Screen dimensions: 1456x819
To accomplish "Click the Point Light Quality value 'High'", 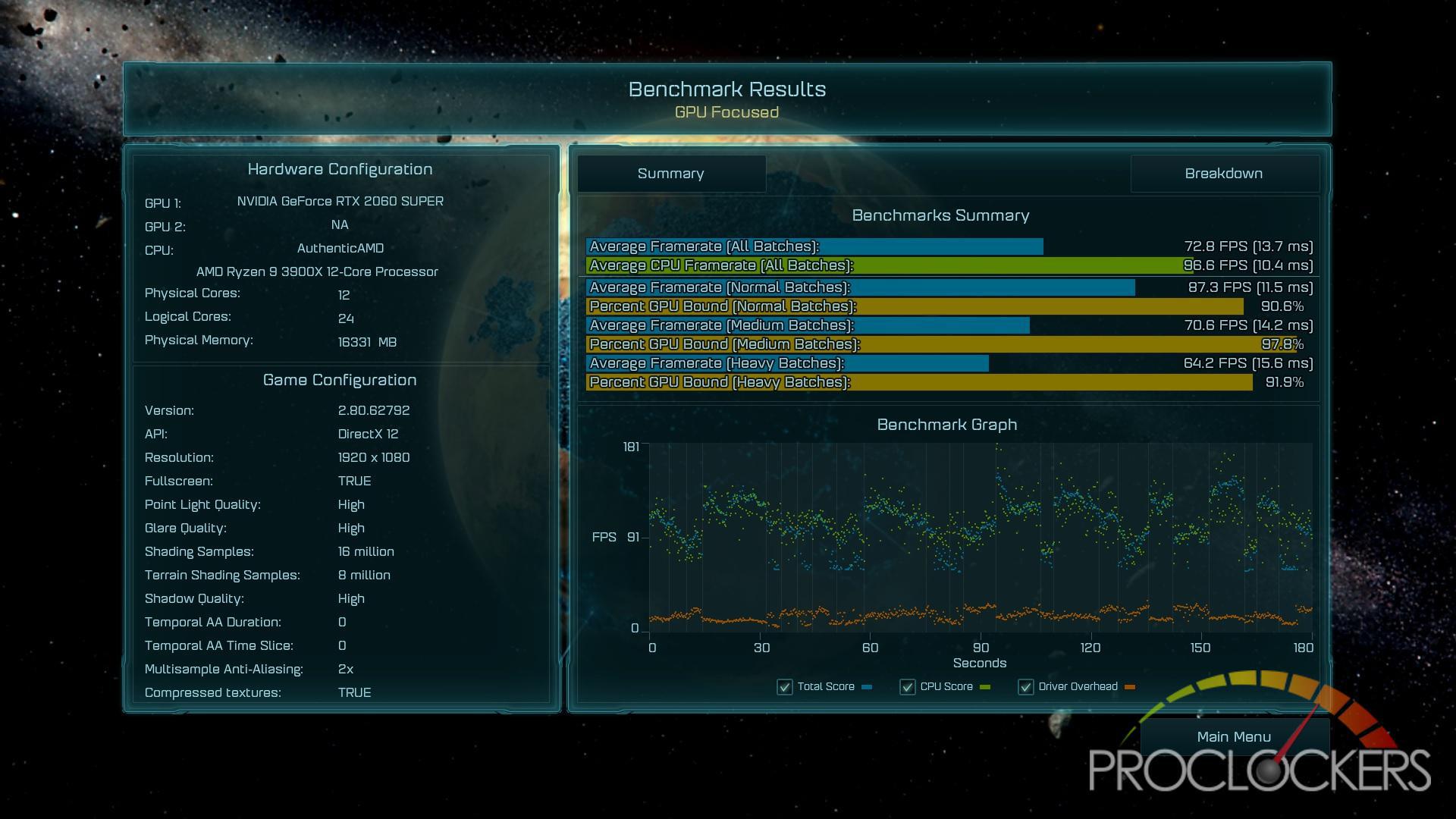I will (x=351, y=504).
